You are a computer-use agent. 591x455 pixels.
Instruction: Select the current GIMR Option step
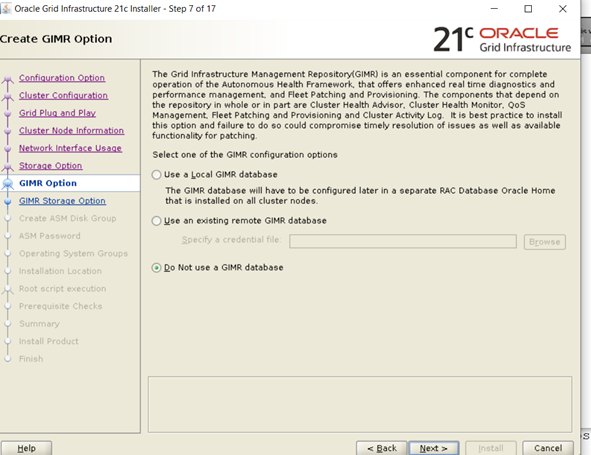point(48,183)
